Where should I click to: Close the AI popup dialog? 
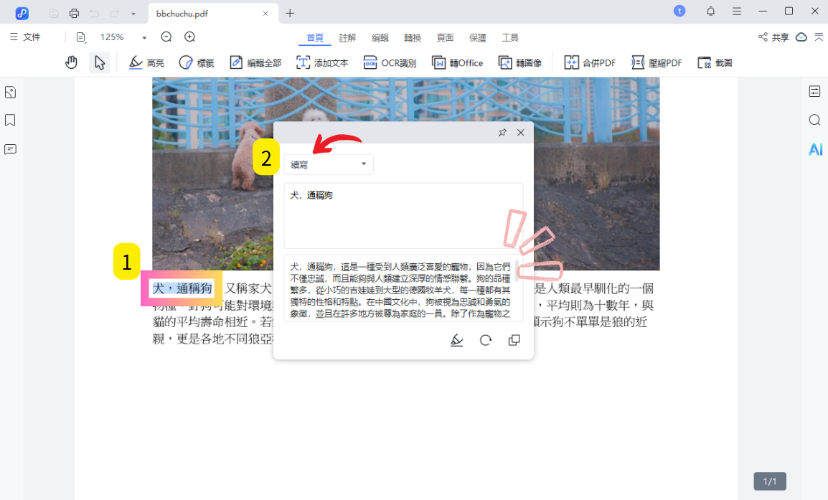[521, 133]
